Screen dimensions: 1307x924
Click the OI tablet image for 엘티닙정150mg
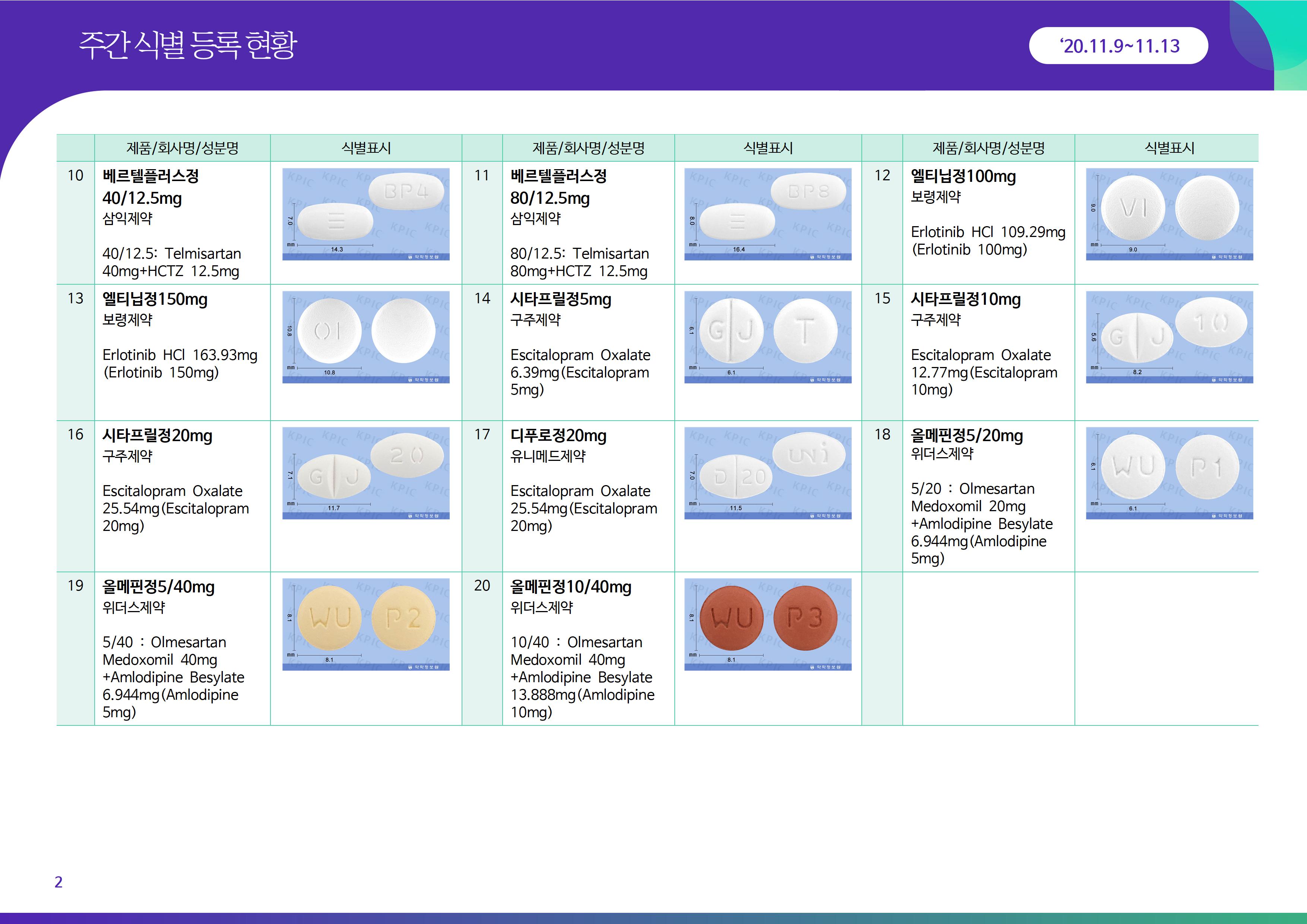[365, 337]
